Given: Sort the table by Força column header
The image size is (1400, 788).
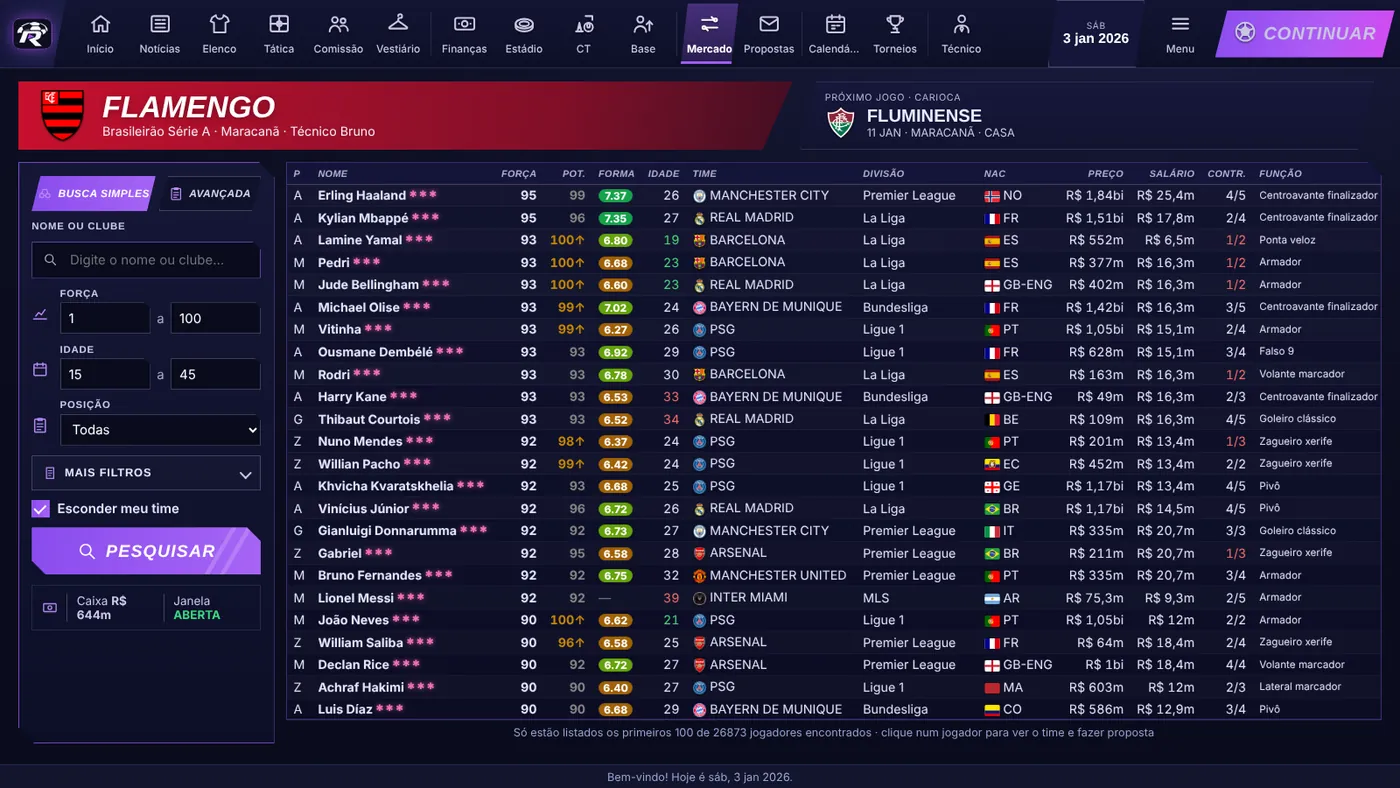Looking at the screenshot, I should click(518, 174).
